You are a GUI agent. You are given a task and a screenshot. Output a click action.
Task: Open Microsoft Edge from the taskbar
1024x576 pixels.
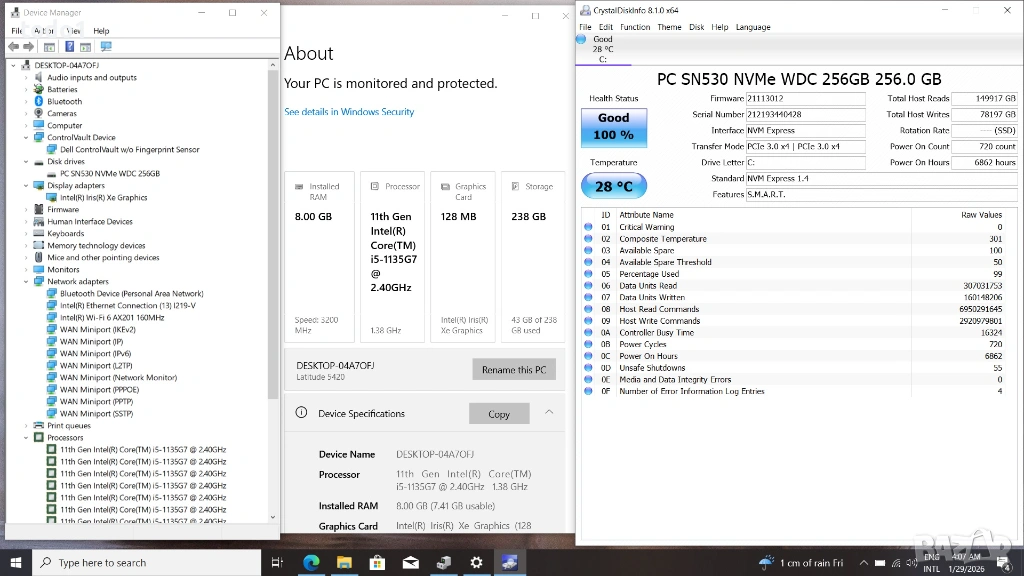(311, 563)
